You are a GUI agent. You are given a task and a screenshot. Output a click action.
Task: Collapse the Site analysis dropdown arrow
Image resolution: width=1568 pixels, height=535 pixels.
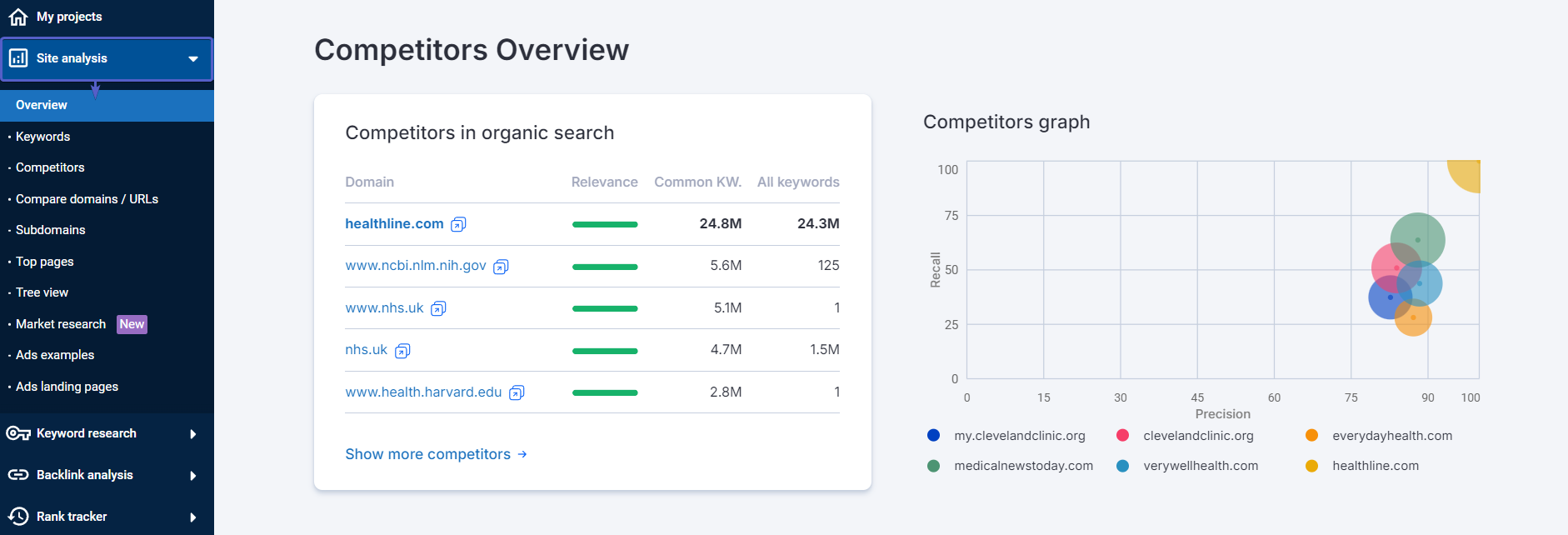coord(193,59)
